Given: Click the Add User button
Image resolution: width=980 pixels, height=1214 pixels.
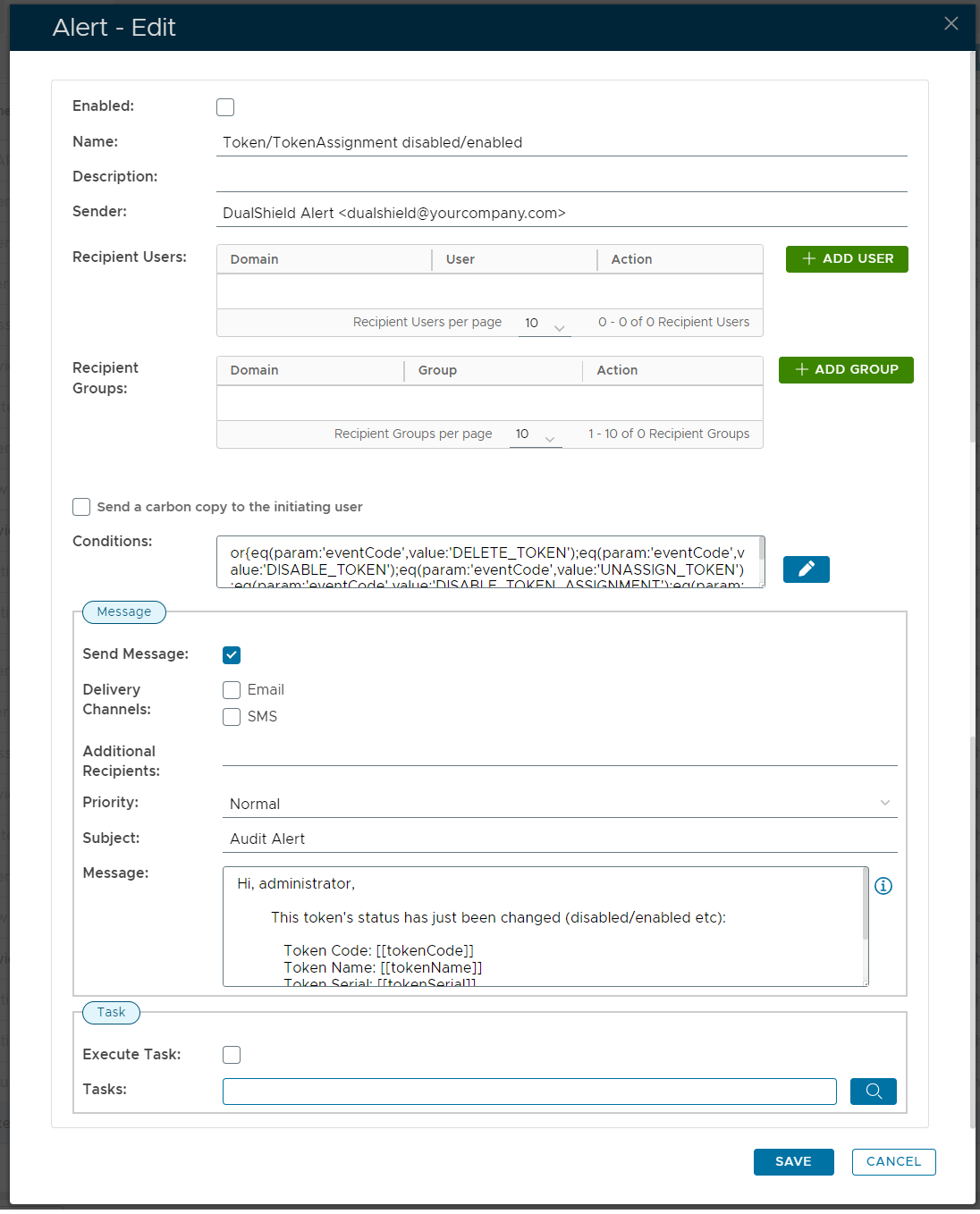Looking at the screenshot, I should pos(847,259).
